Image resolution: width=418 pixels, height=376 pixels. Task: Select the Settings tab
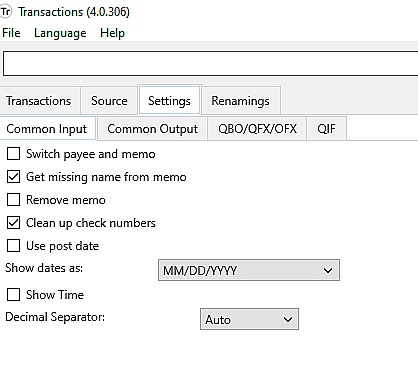[x=169, y=100]
